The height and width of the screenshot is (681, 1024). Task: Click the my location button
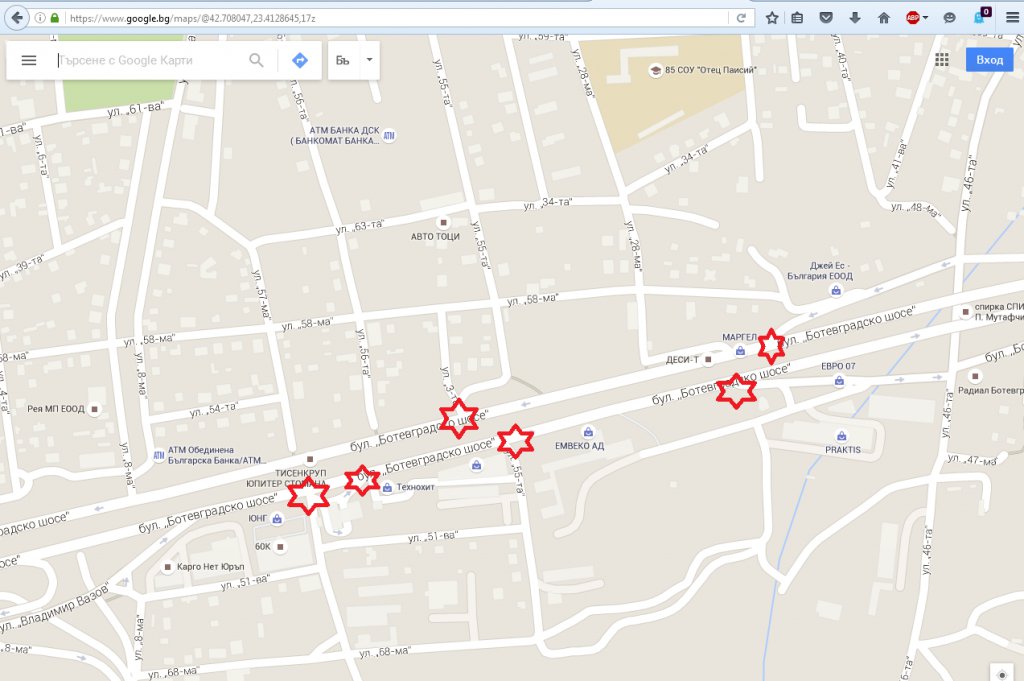[1002, 674]
